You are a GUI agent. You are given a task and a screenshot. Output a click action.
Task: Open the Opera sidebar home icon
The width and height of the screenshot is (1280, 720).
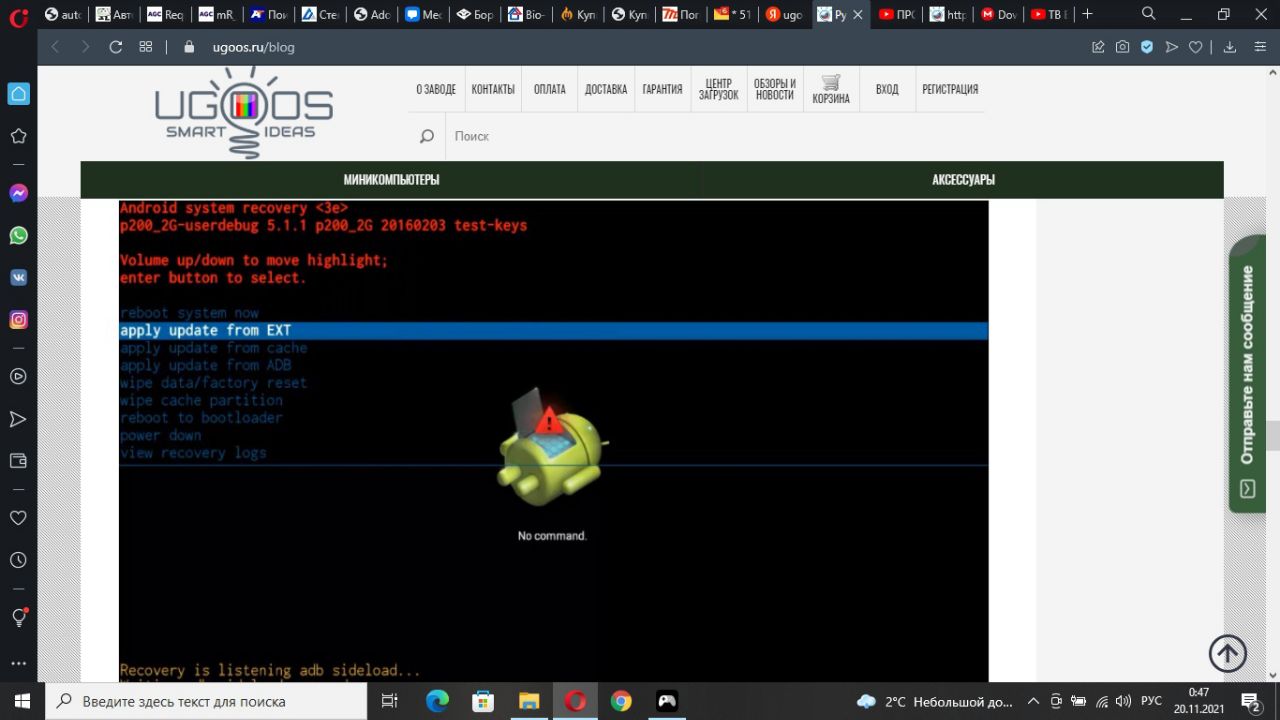[18, 94]
